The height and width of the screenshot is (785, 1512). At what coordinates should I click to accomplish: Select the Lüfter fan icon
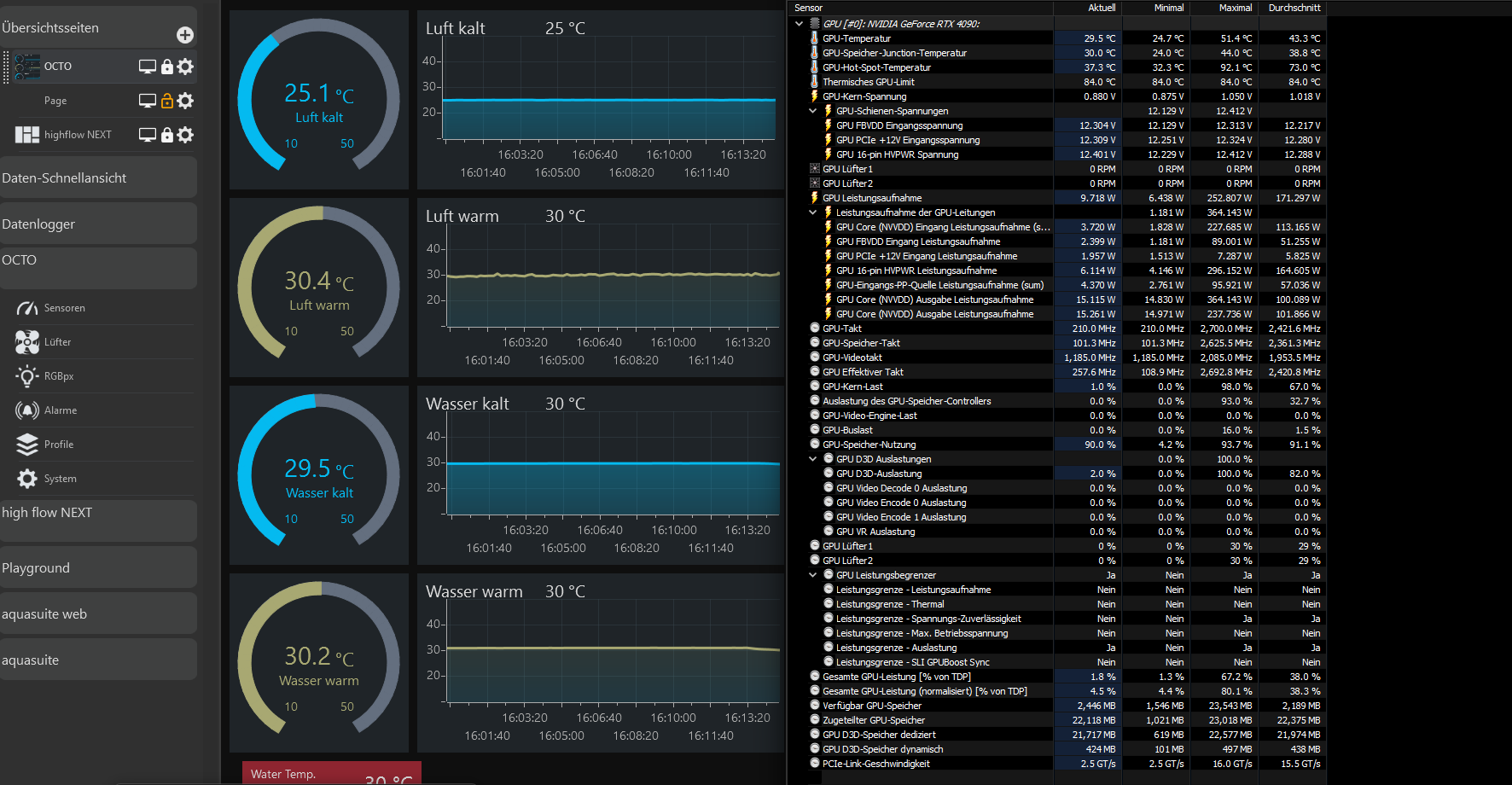click(28, 341)
